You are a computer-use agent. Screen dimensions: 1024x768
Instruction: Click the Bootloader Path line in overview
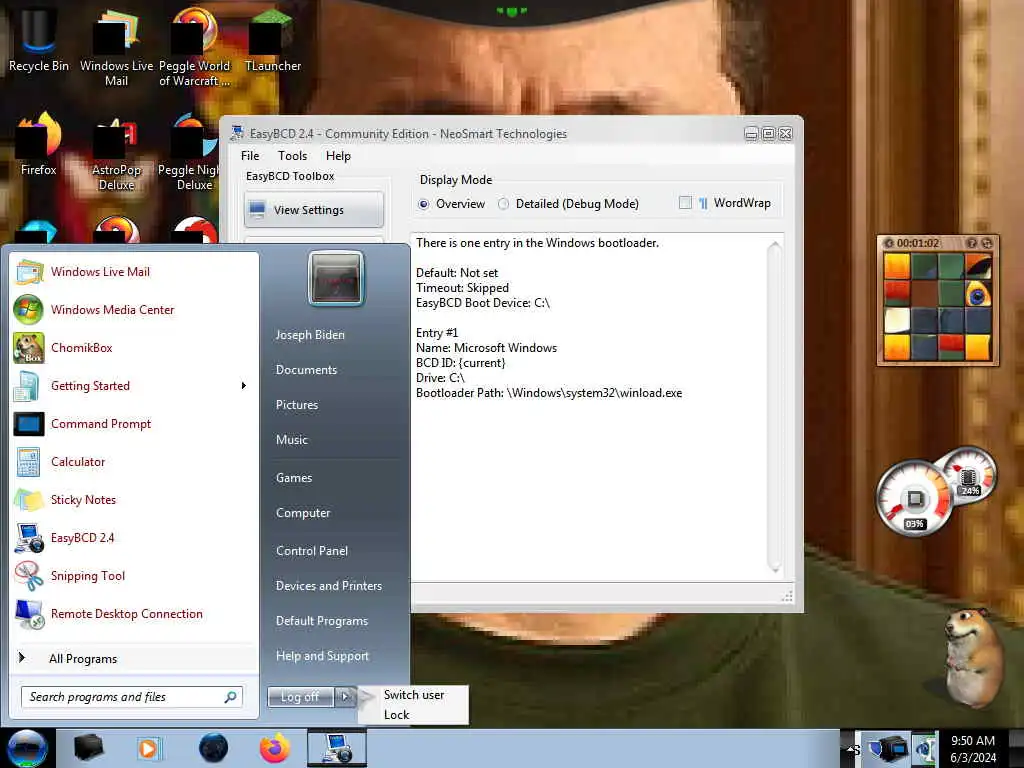point(549,393)
